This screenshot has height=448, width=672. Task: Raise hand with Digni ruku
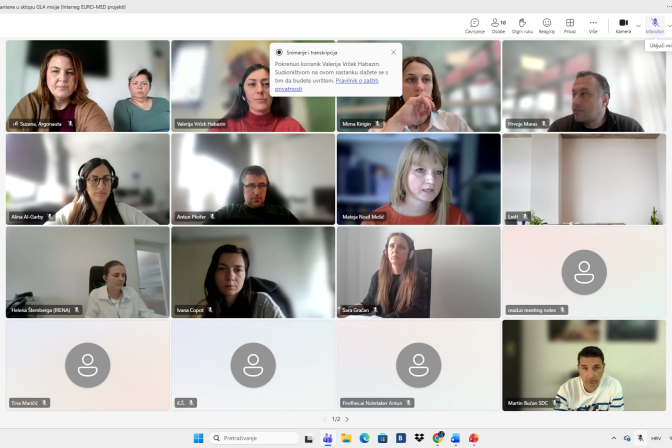[x=522, y=26]
